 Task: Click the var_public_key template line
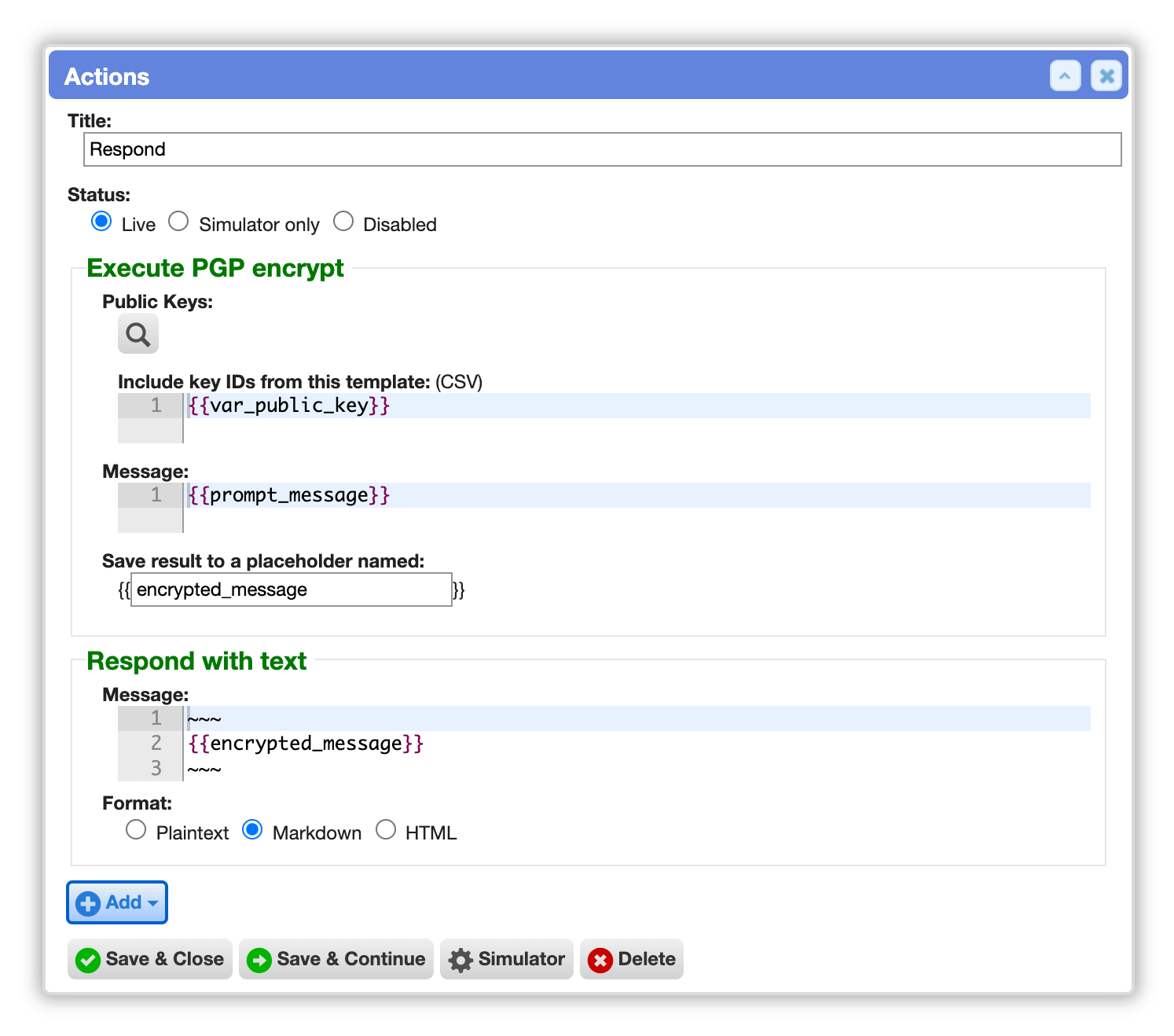(x=638, y=406)
